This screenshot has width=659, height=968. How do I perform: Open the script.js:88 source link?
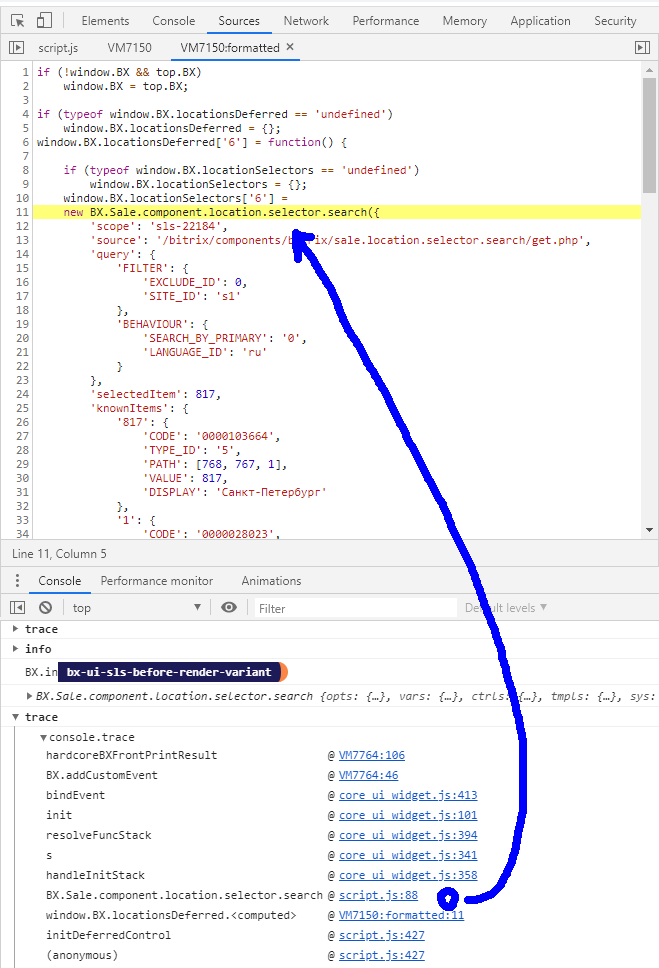click(378, 895)
